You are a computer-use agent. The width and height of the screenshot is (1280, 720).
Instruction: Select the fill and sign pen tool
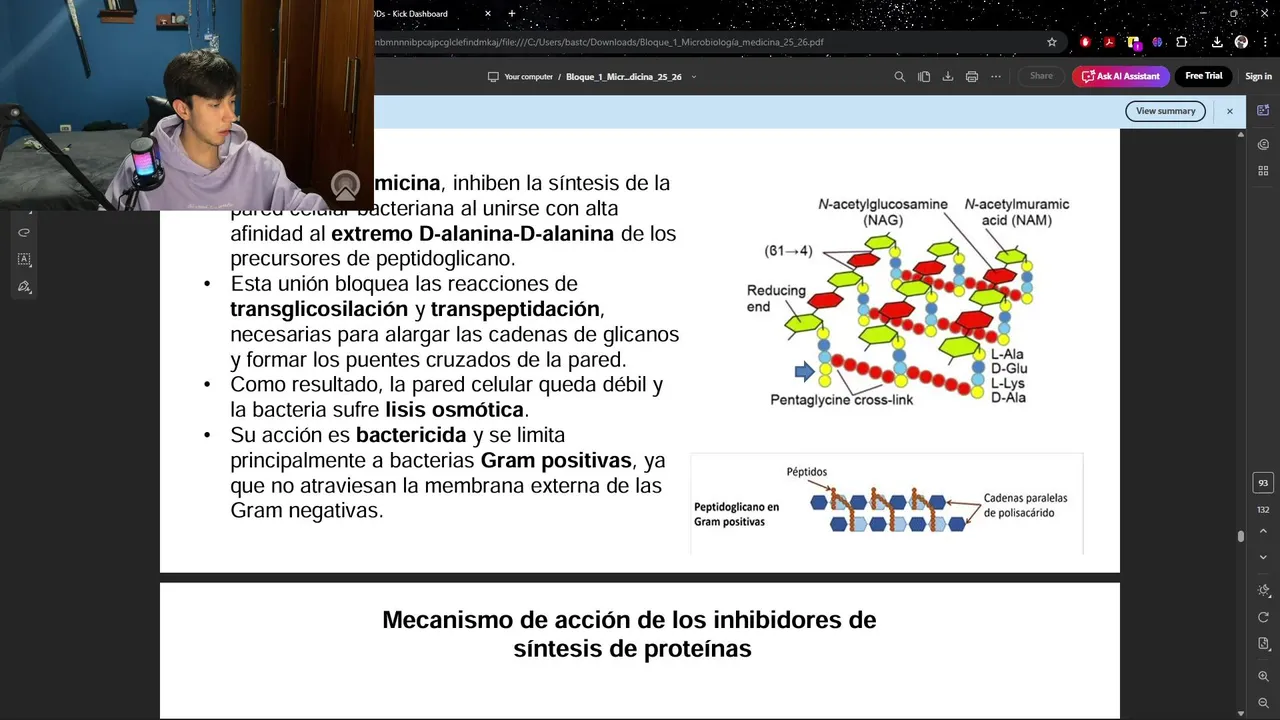click(x=24, y=287)
